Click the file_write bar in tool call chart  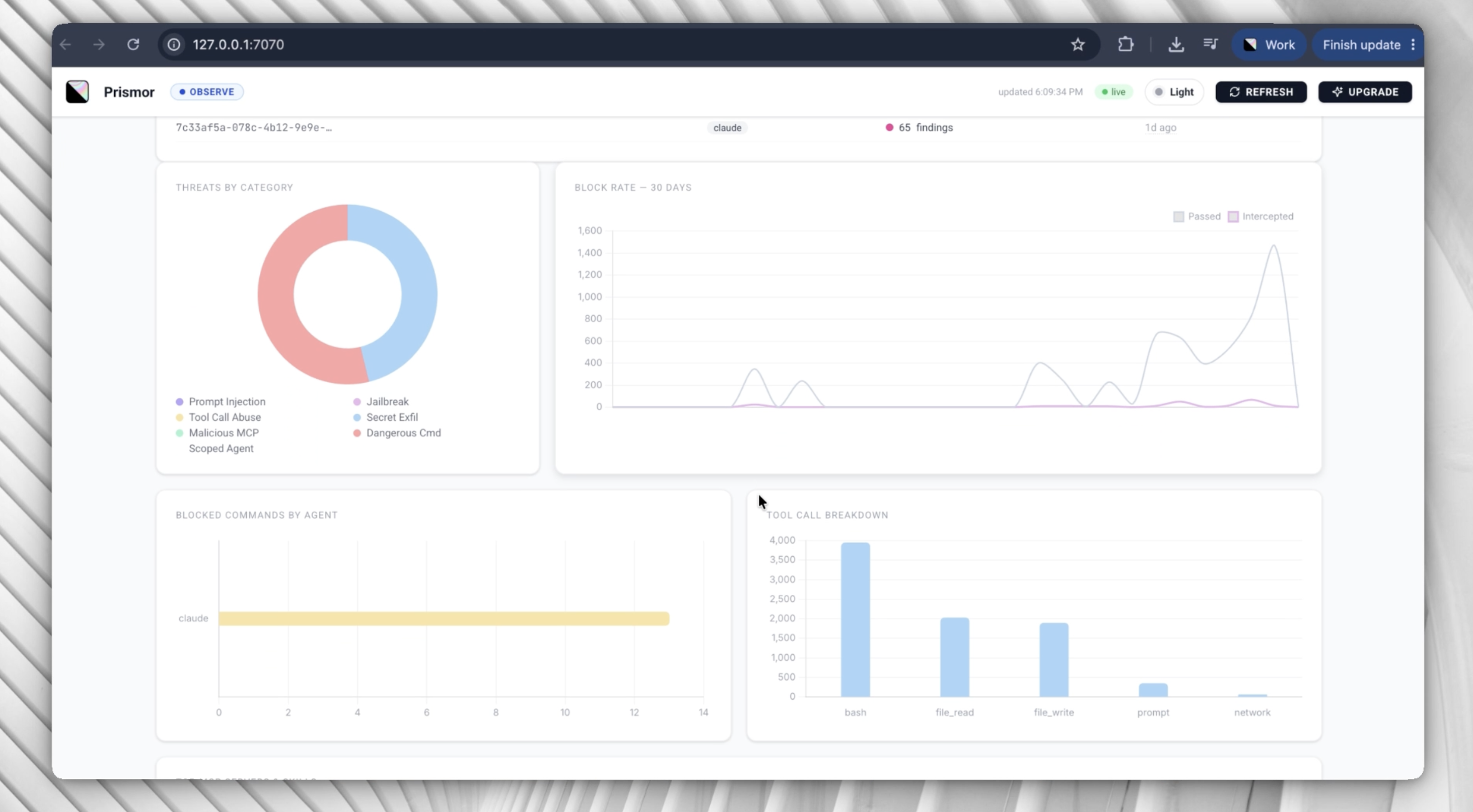click(1054, 660)
